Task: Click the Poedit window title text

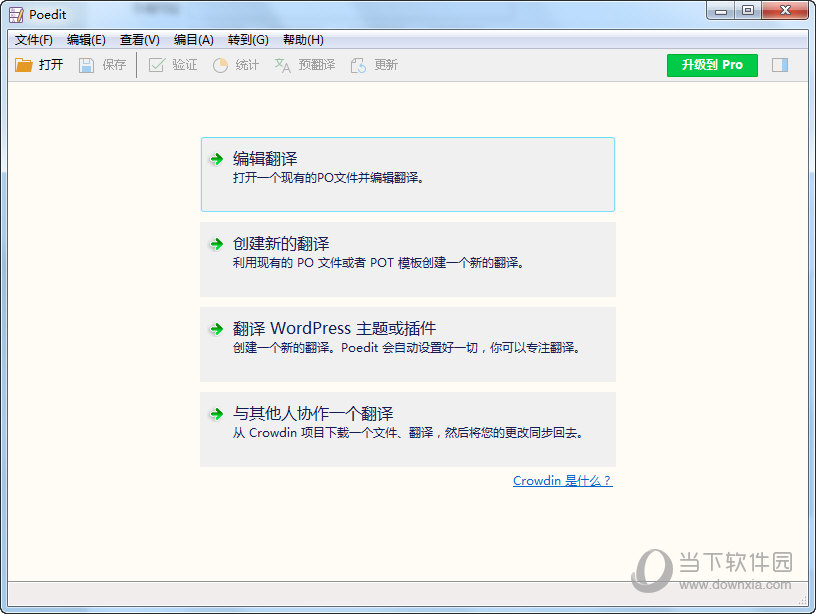Action: (47, 15)
